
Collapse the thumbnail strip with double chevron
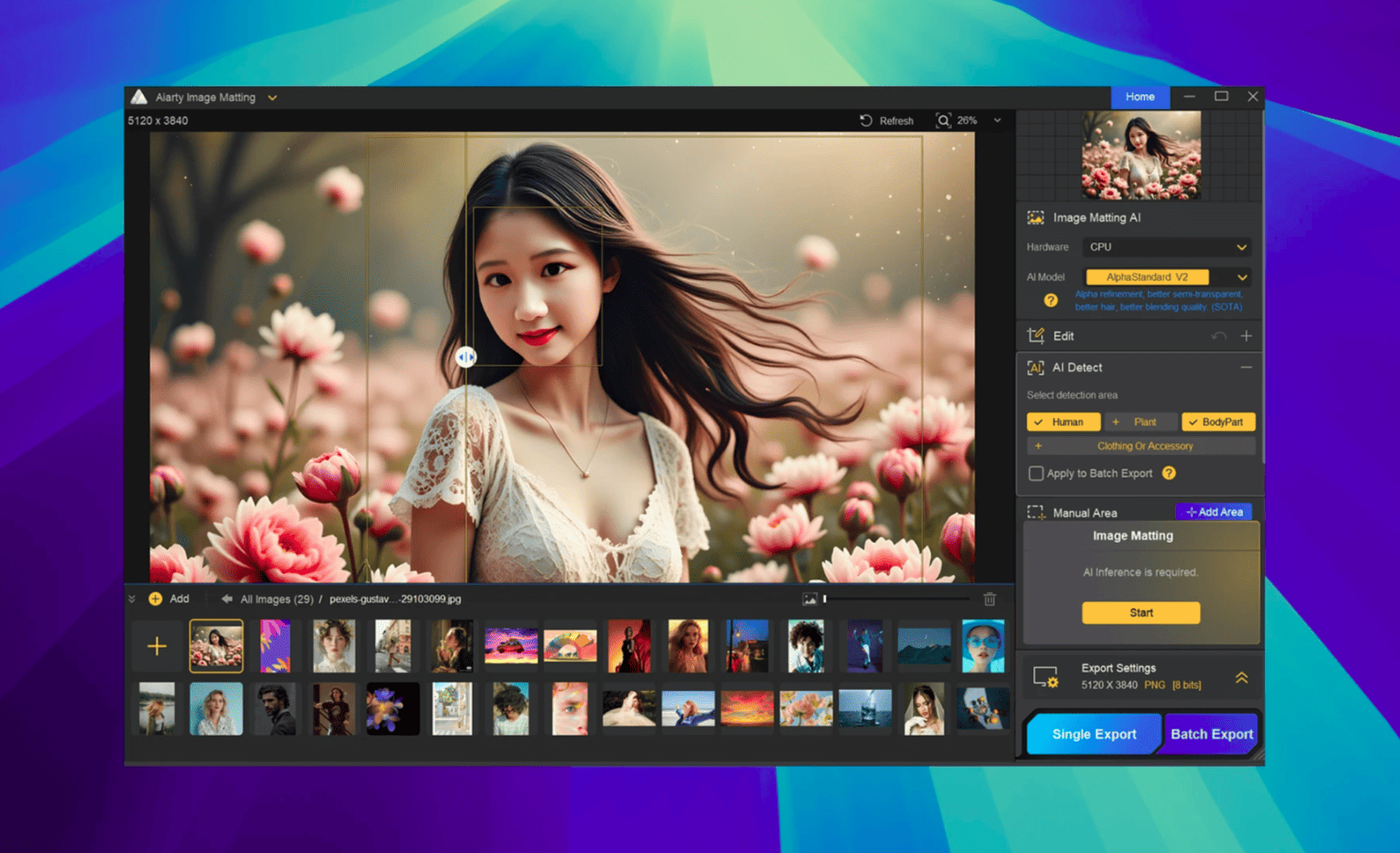point(132,599)
